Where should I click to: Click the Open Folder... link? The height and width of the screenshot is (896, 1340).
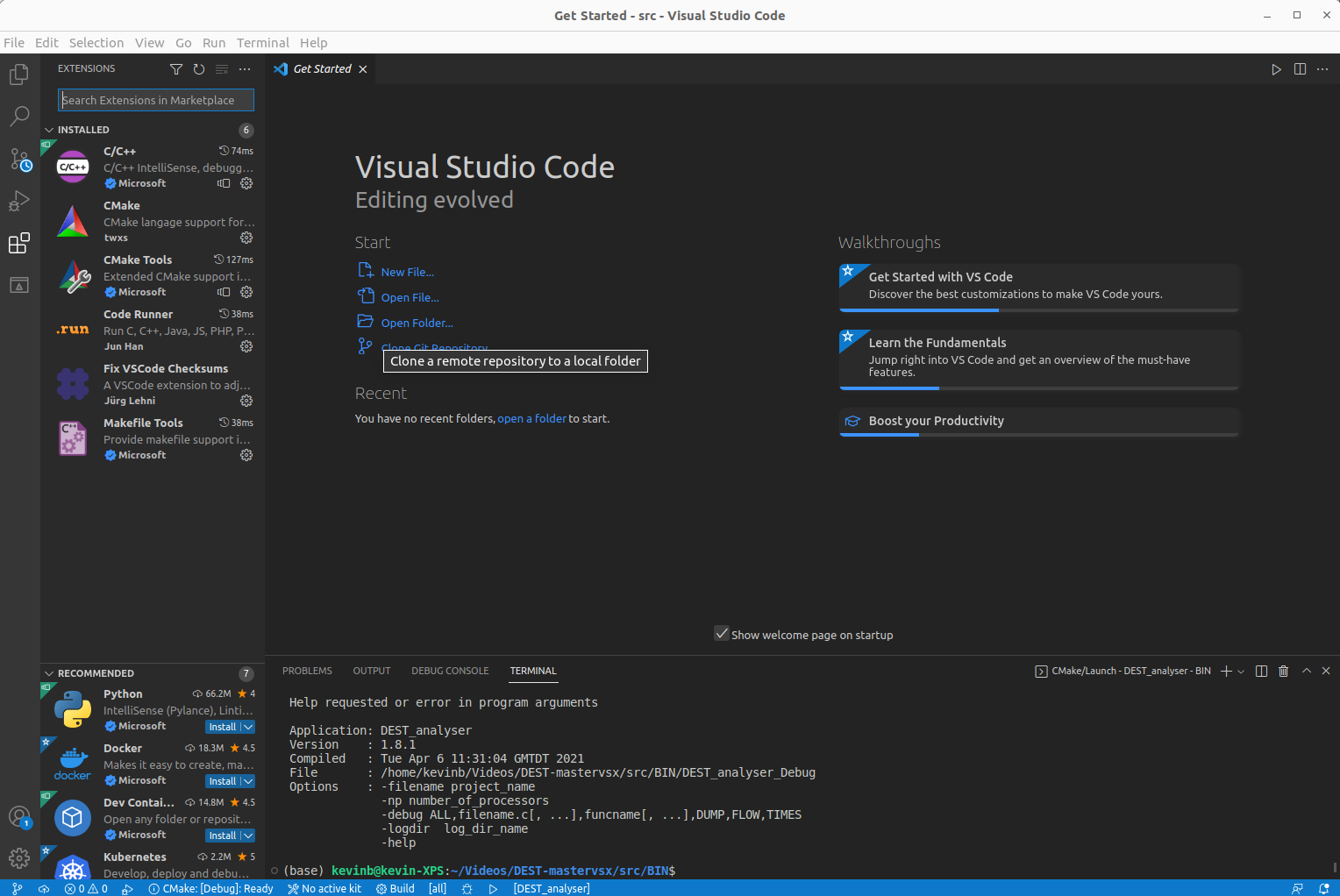(x=417, y=323)
